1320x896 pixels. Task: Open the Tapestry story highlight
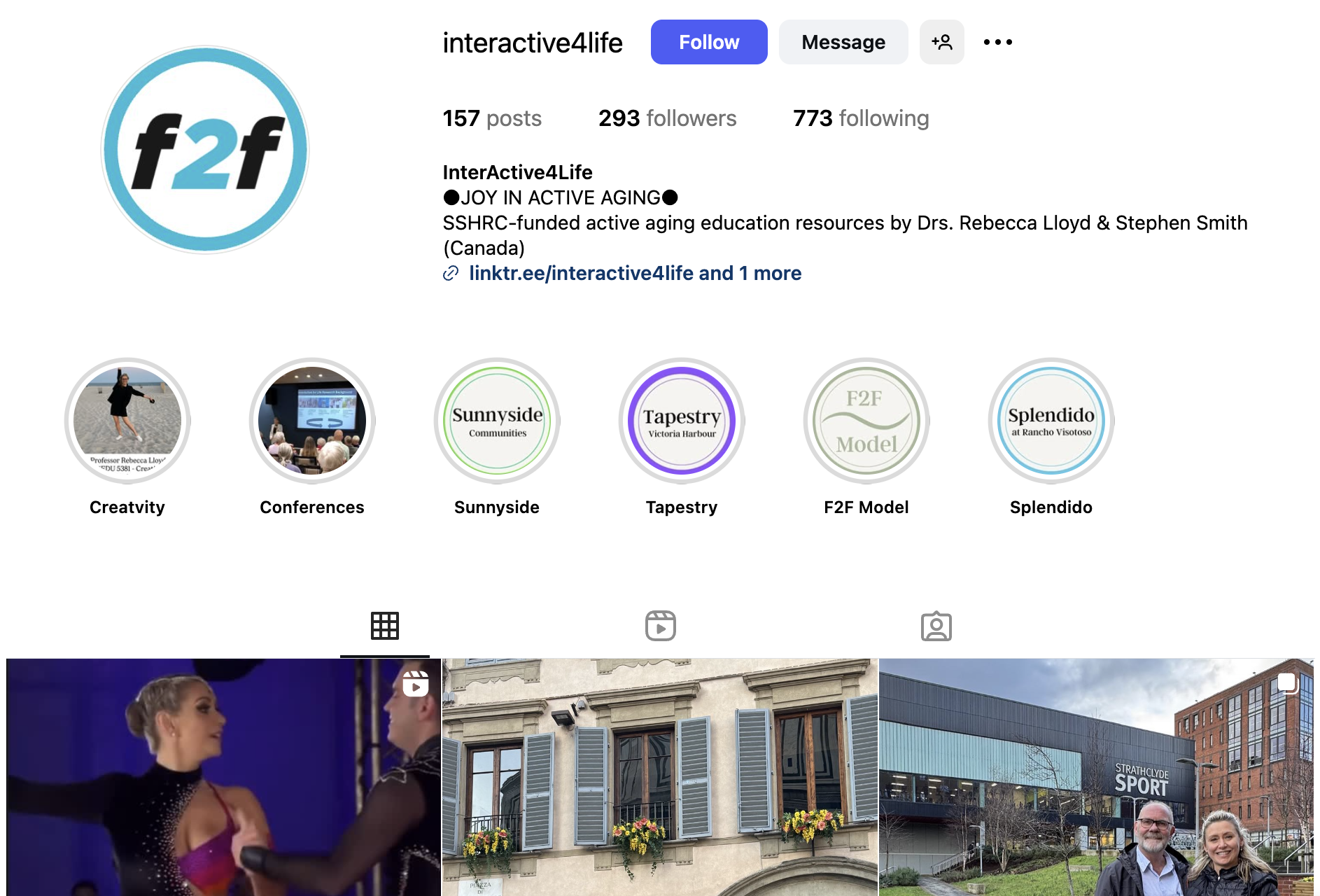682,421
